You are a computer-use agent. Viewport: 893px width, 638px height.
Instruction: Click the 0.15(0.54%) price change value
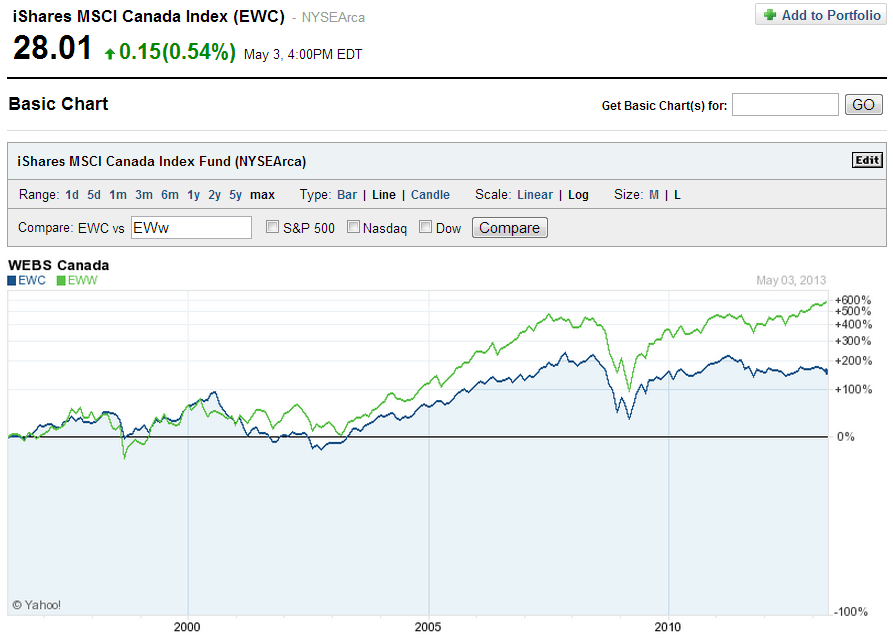pyautogui.click(x=177, y=52)
